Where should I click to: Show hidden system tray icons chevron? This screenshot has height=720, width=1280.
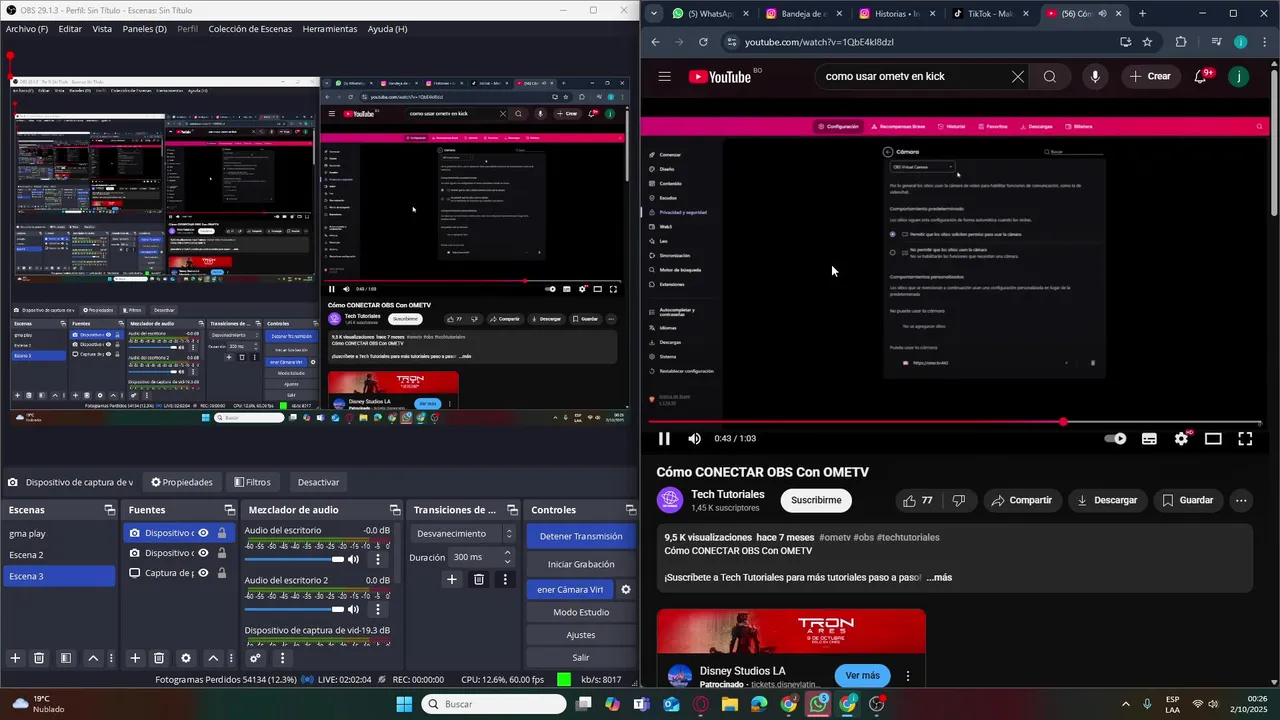1126,704
